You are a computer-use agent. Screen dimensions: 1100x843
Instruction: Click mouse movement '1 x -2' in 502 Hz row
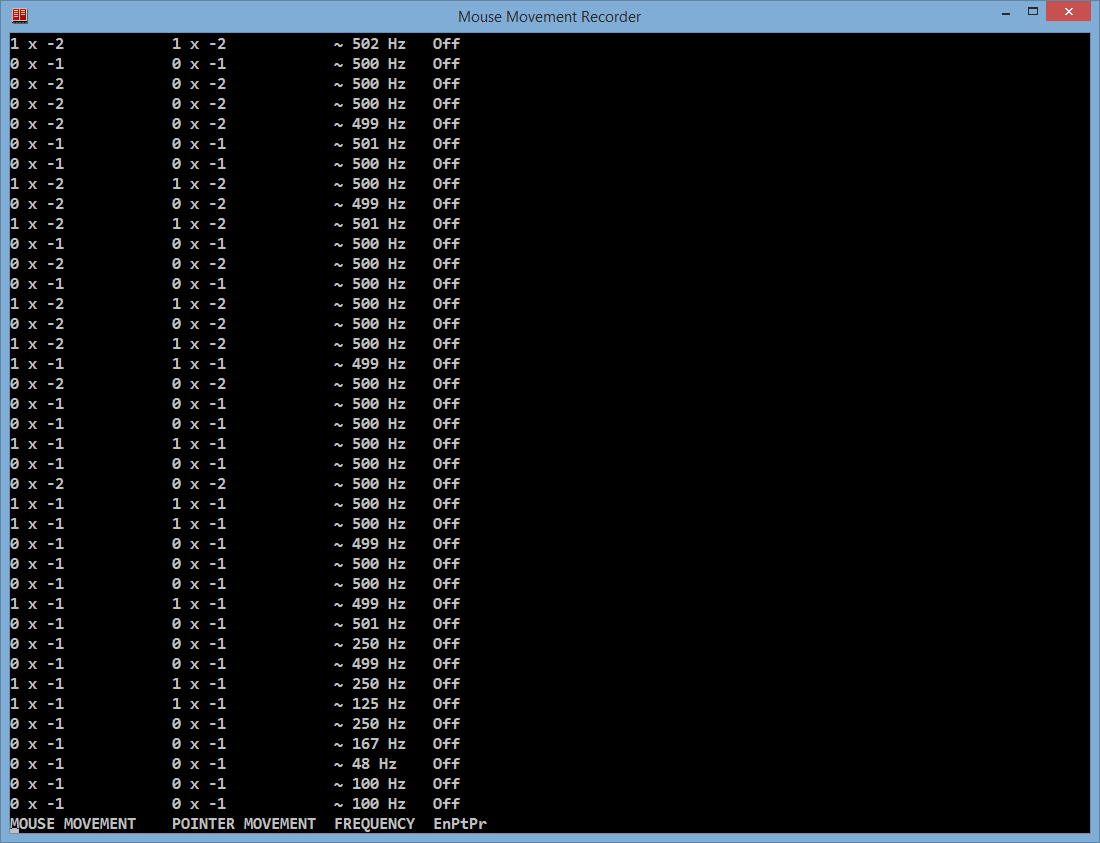(37, 43)
